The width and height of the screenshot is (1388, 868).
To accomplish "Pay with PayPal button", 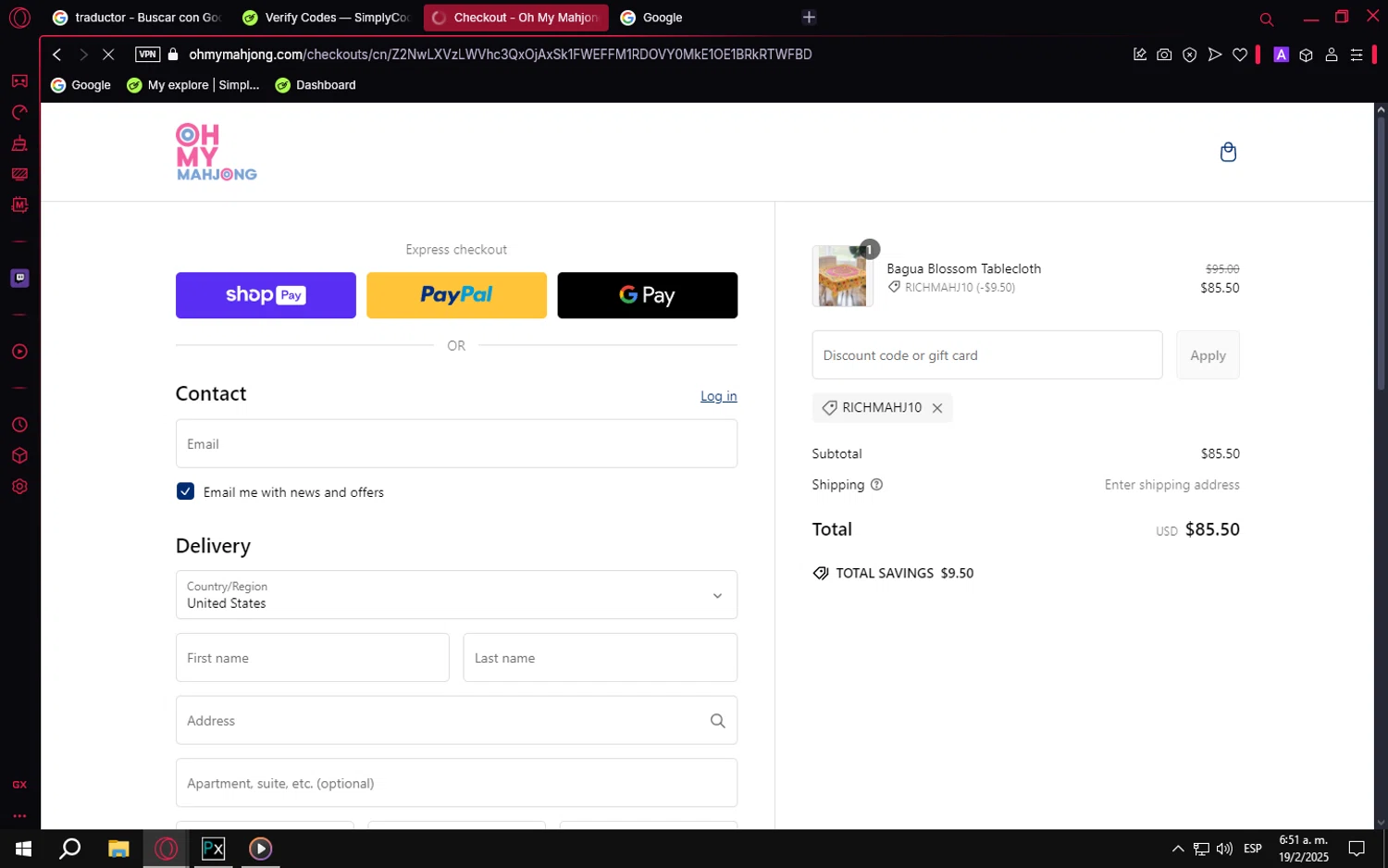I will point(456,295).
